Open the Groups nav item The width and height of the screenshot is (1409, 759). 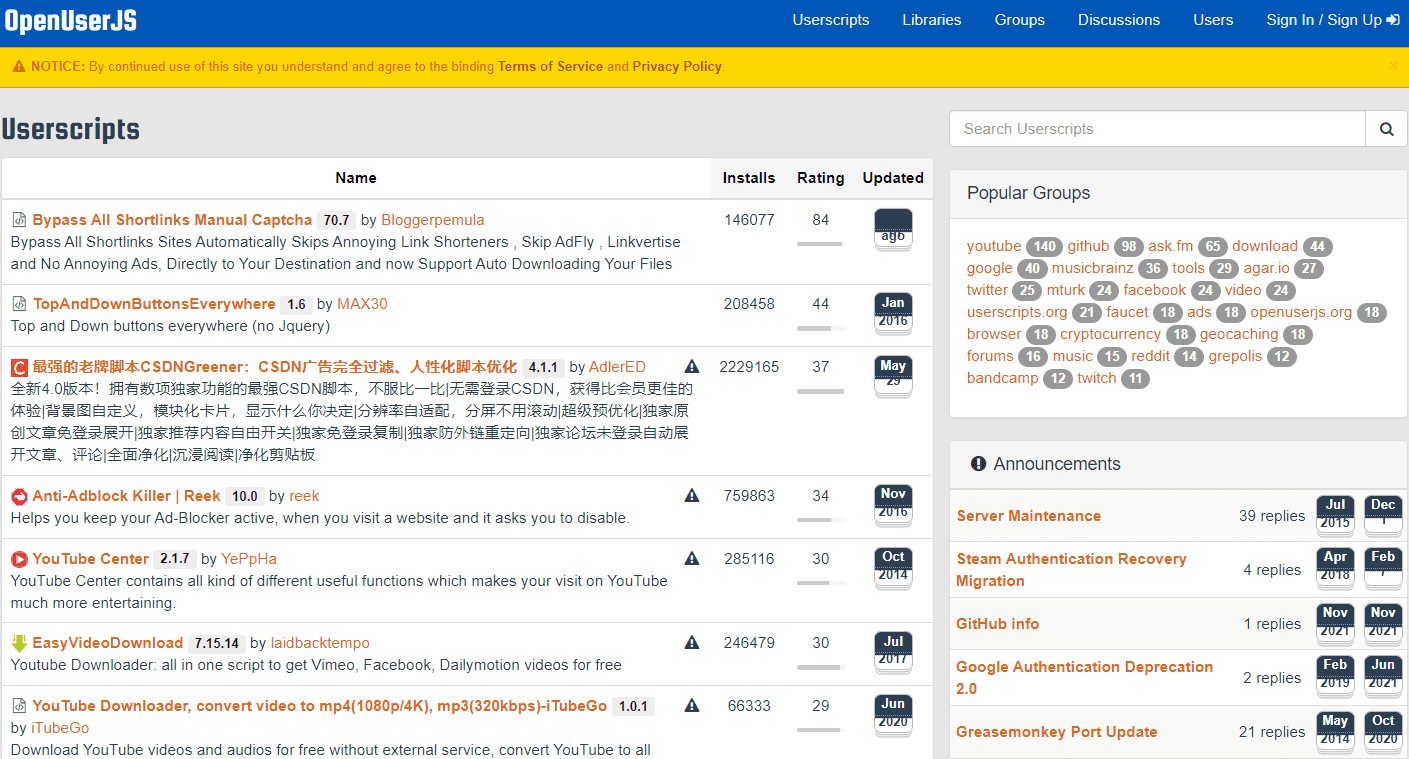(x=1019, y=20)
